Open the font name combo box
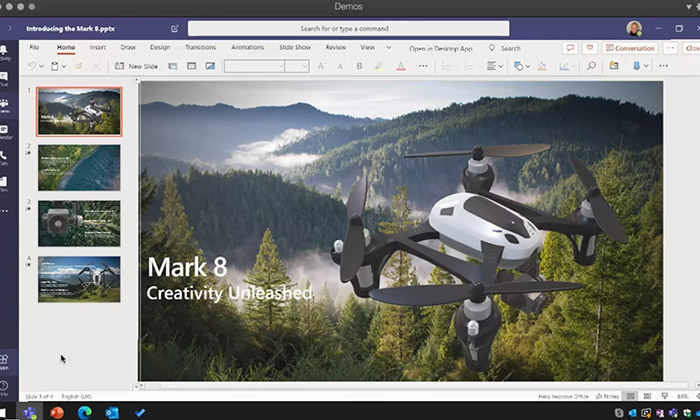700x420 pixels. pos(254,66)
